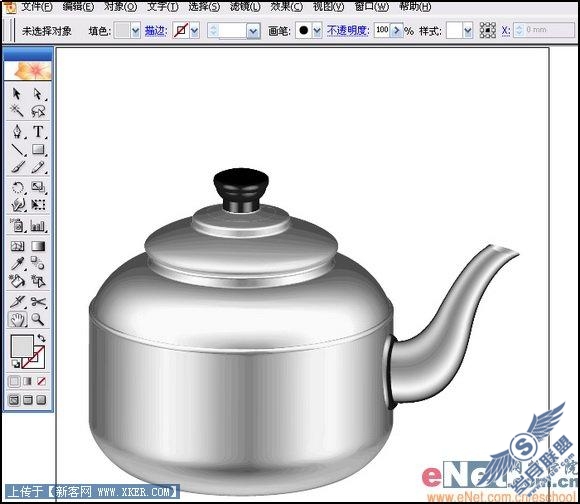Reset to default fill and stroke icon
The image size is (580, 504).
pos(16,364)
